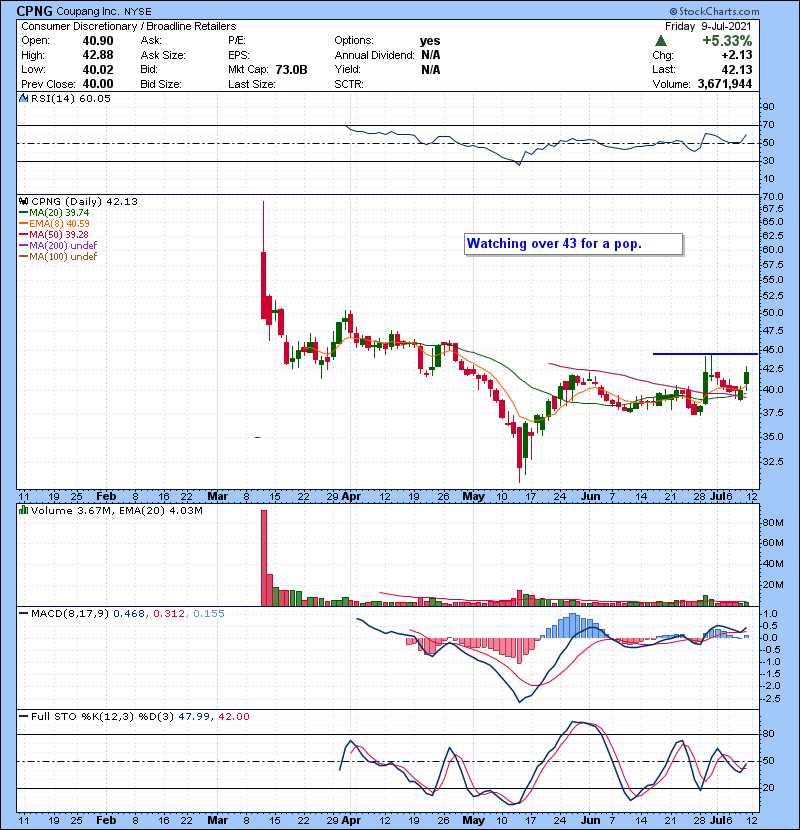Click Consumer Discretionary / Broadline Retailers sector text

pyautogui.click(x=129, y=26)
